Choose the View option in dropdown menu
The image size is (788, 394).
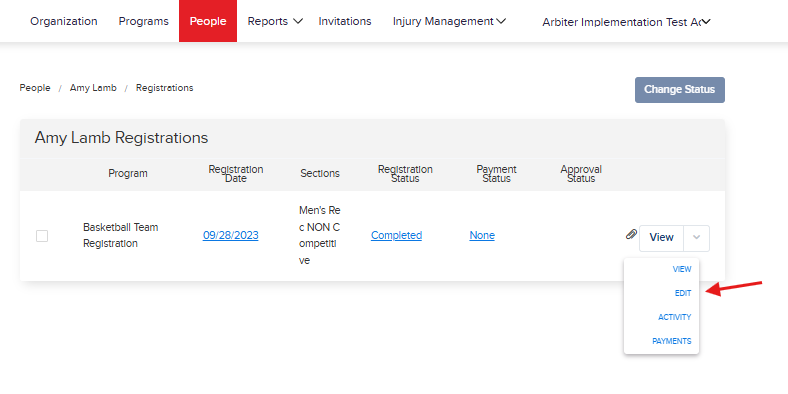pos(682,269)
